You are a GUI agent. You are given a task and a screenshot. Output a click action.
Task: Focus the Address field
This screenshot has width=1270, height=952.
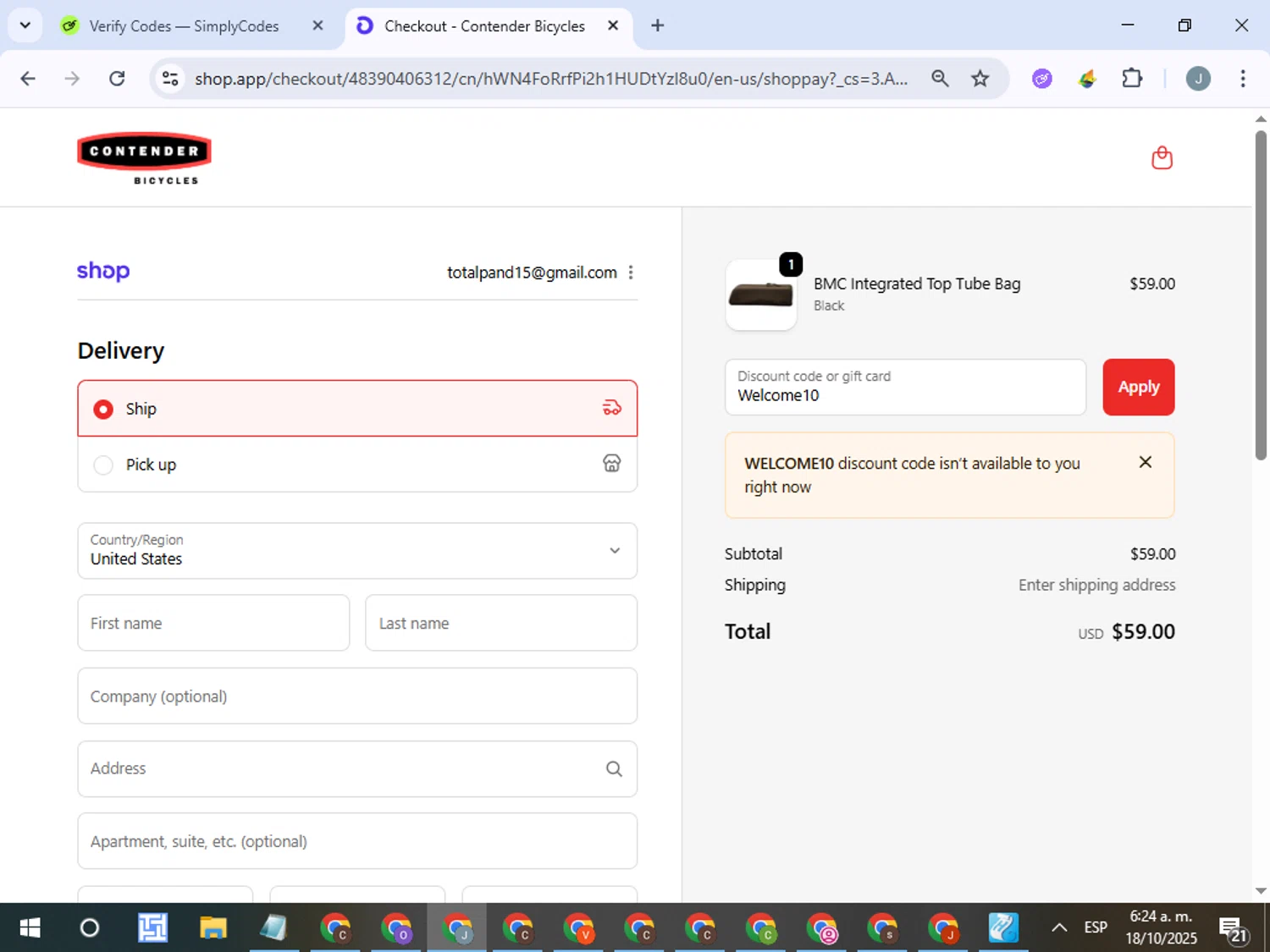(x=357, y=768)
